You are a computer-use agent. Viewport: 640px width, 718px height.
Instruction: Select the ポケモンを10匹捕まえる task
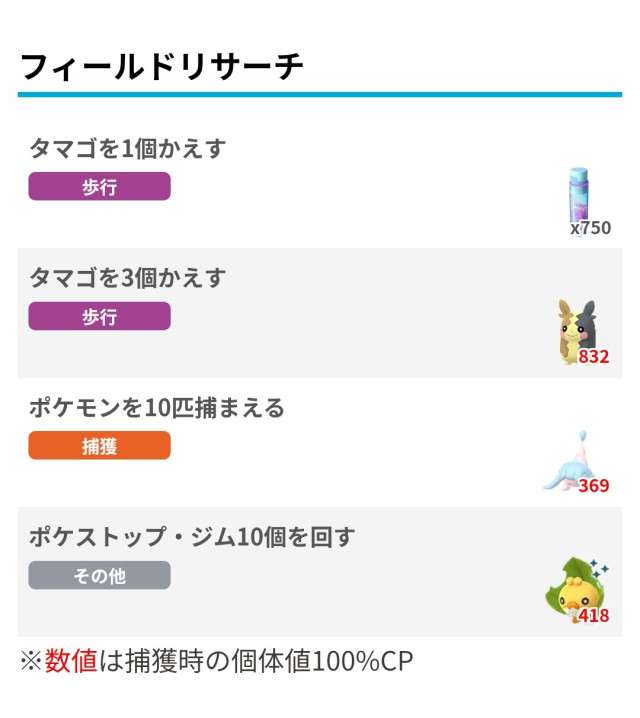(157, 408)
